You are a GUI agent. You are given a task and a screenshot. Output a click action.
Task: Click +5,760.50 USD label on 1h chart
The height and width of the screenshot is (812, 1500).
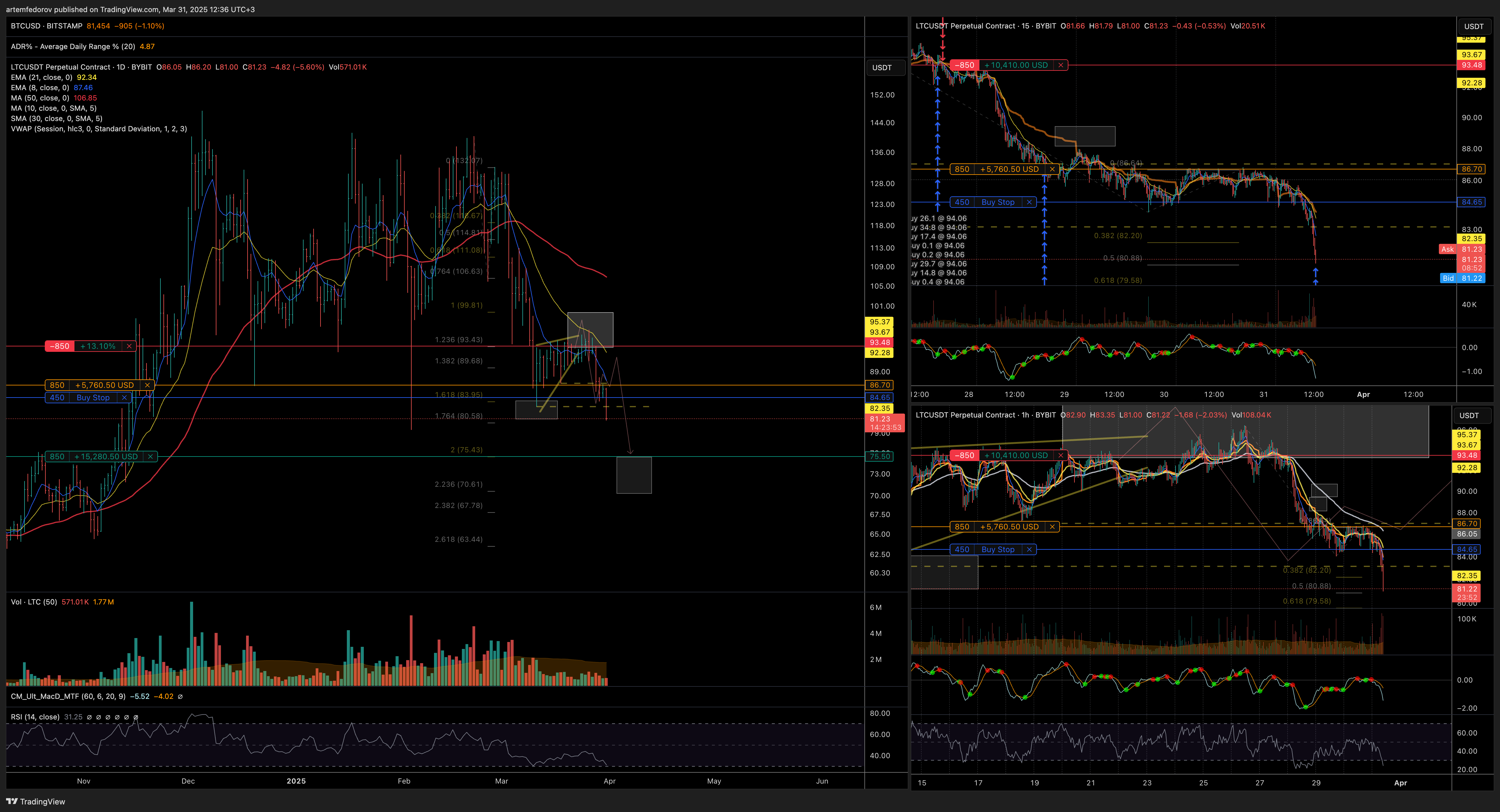click(1009, 527)
